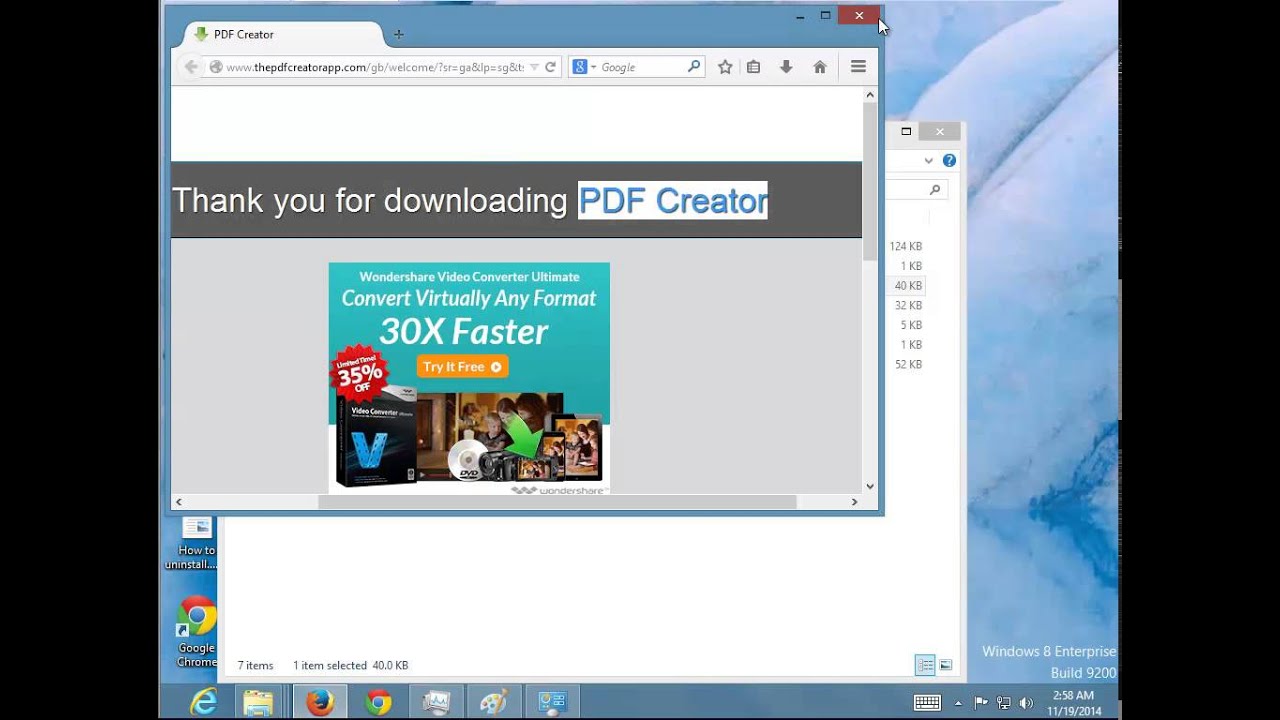Click the volume speaker icon in tray

click(1026, 703)
